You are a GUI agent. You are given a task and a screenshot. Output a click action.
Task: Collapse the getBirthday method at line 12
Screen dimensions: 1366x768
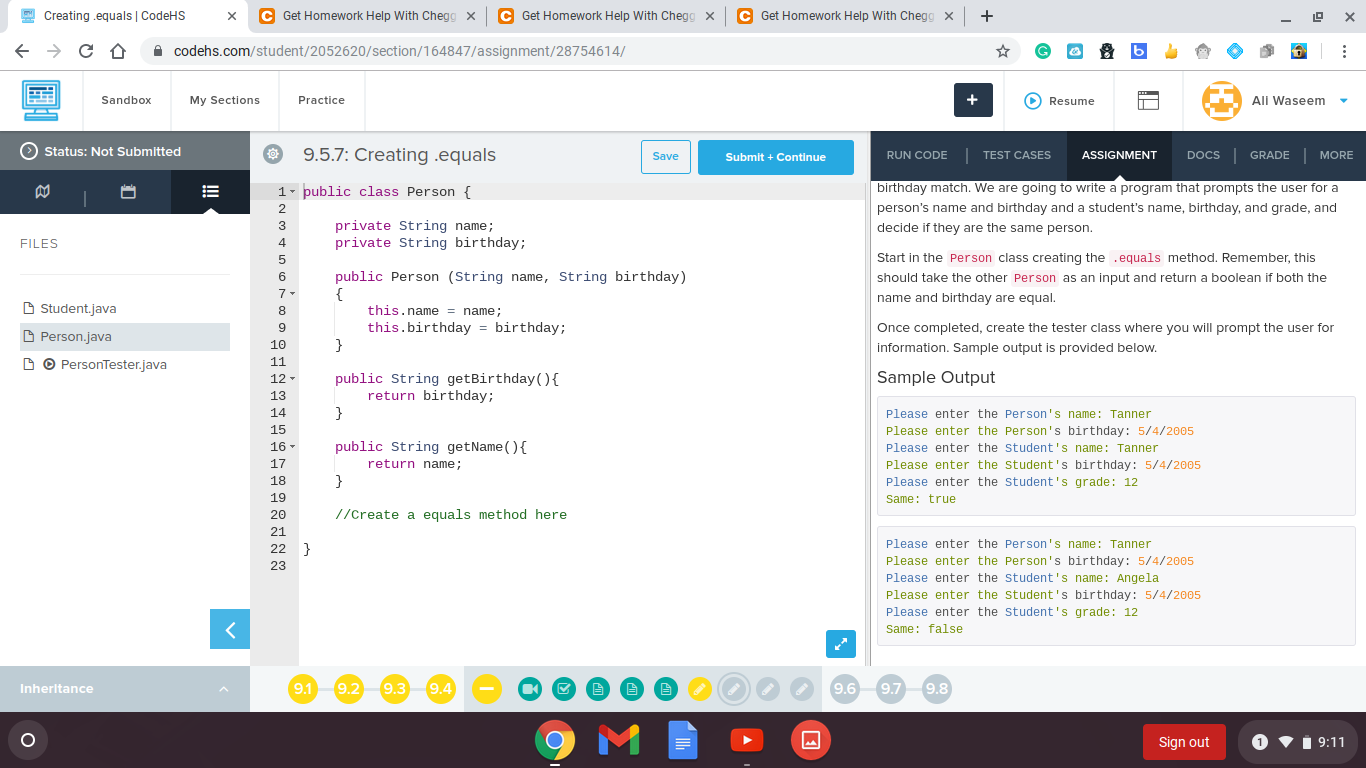(292, 379)
